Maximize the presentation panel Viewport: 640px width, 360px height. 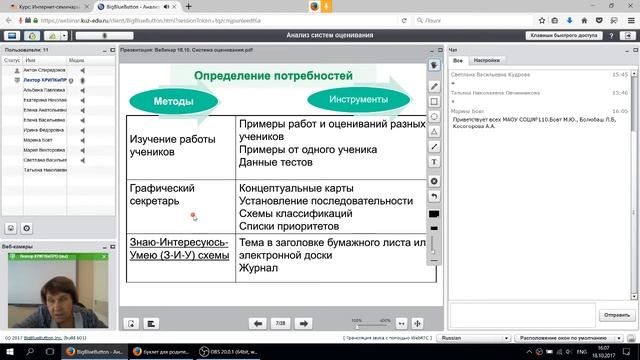coord(440,50)
